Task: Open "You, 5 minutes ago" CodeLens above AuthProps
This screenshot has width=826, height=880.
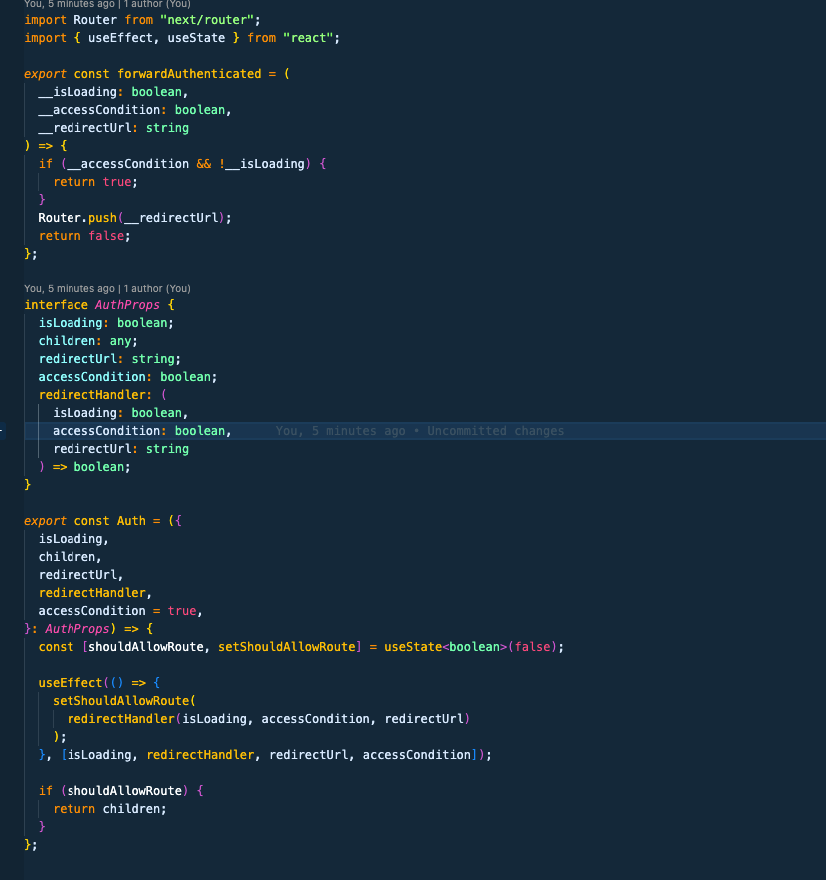Action: tap(69, 288)
